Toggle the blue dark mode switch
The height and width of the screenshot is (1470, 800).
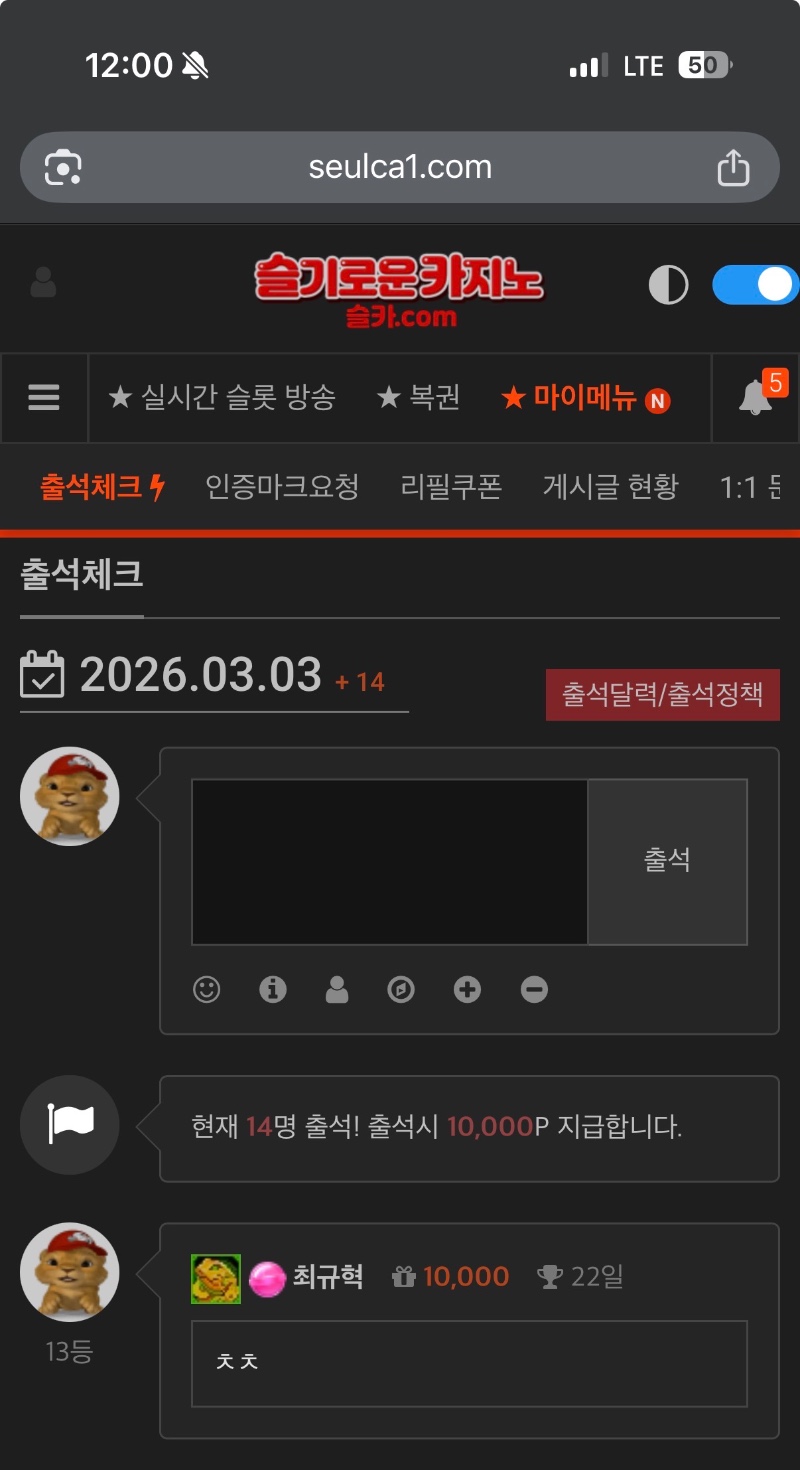755,285
